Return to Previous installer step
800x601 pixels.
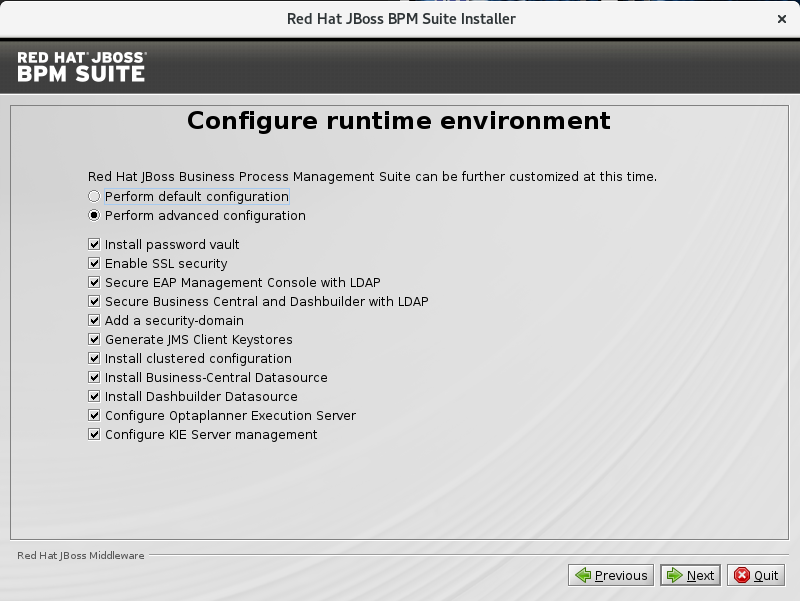(611, 575)
